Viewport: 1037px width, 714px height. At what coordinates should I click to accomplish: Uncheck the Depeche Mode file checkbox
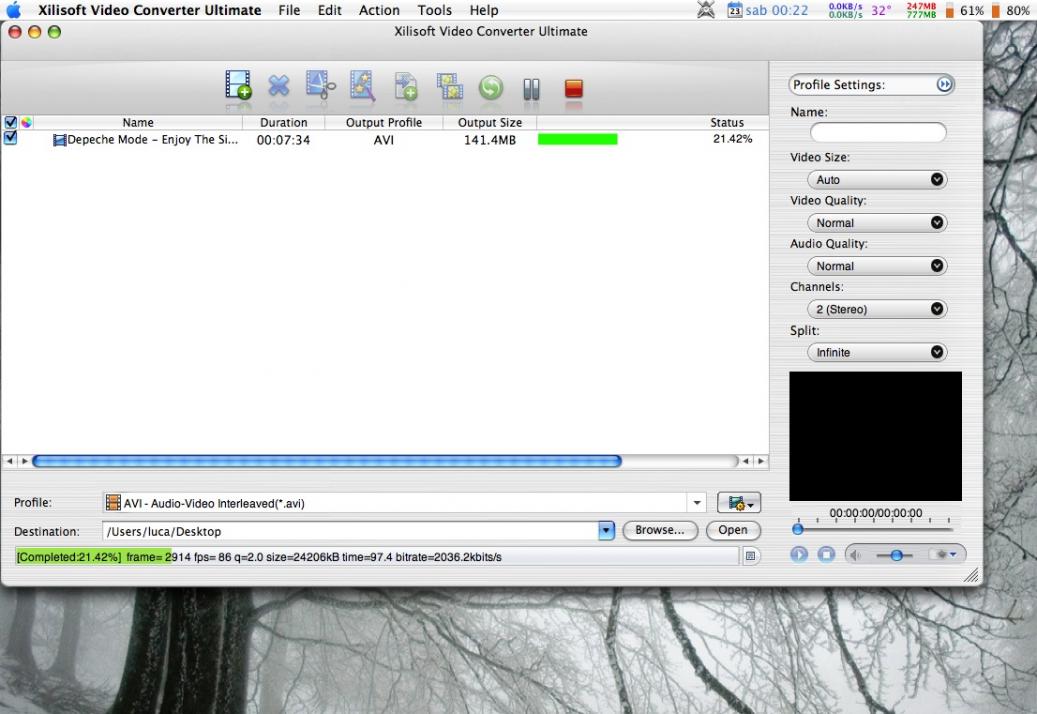(x=11, y=138)
